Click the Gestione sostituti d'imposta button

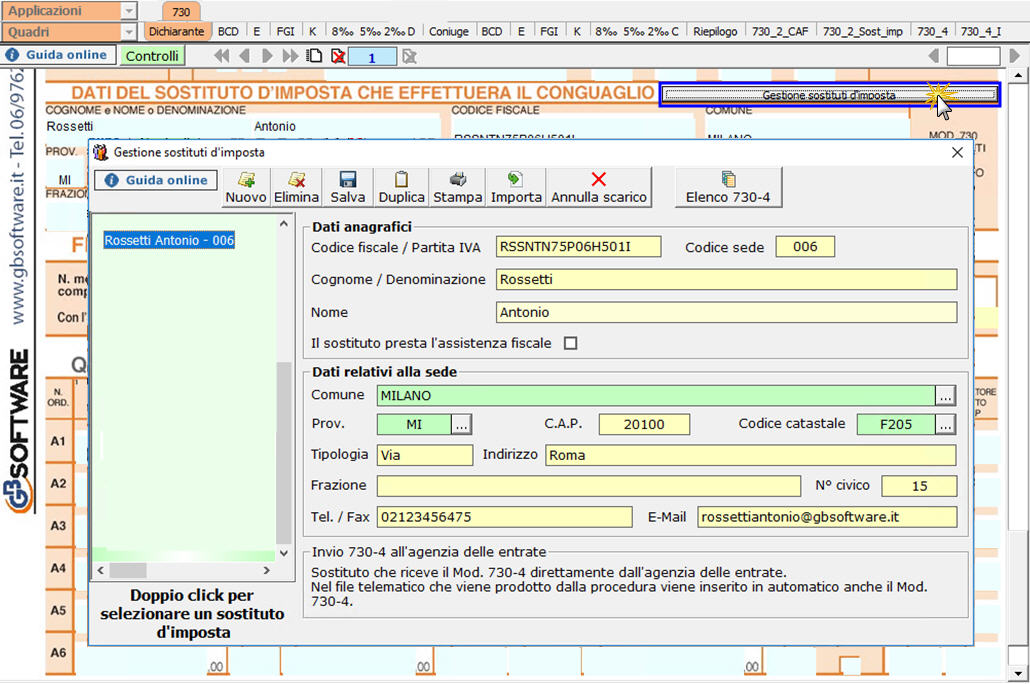[x=829, y=95]
